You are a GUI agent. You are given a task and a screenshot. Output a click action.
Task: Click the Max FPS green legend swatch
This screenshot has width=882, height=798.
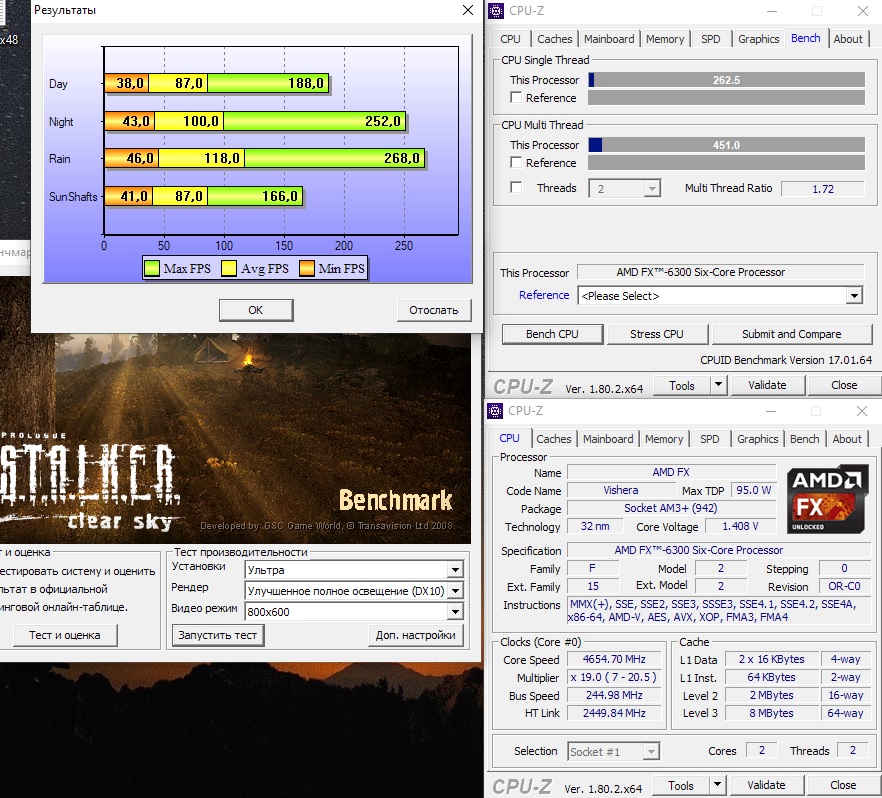tap(152, 268)
